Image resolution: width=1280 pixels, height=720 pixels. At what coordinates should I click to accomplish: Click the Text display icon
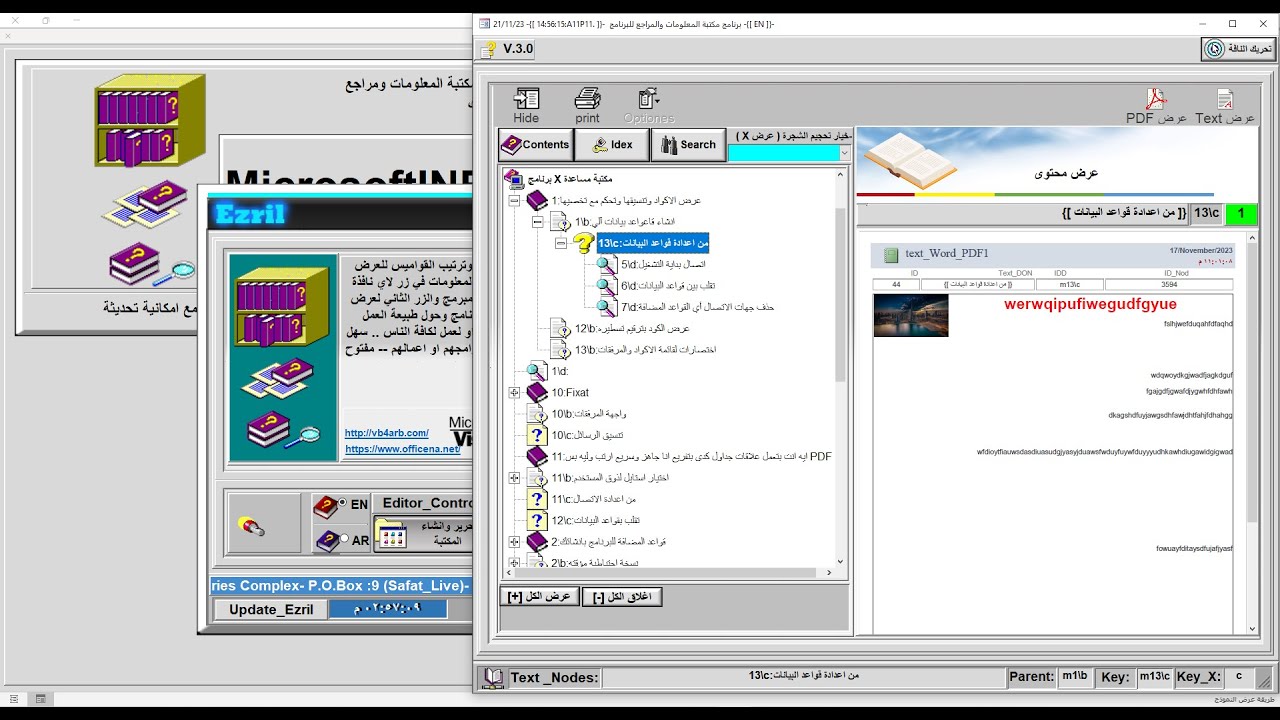[x=1225, y=99]
